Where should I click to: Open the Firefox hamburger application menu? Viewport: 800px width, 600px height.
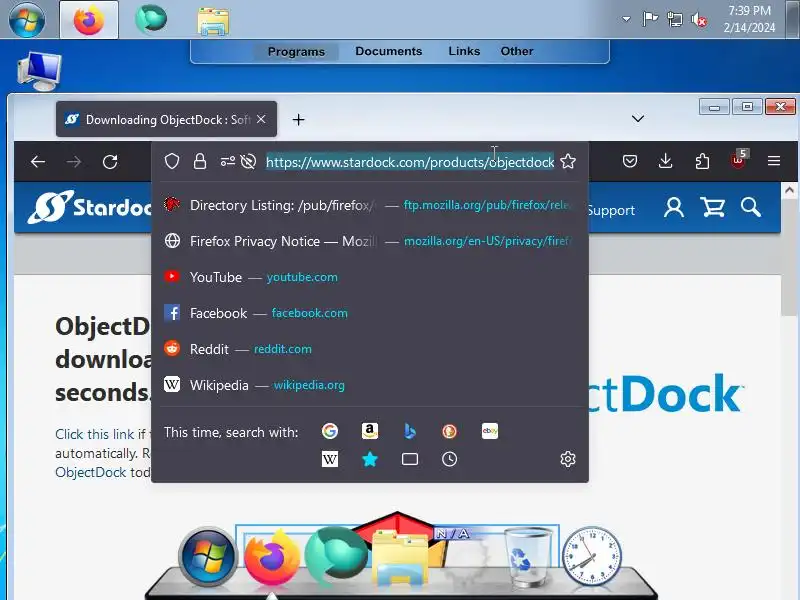(x=774, y=161)
